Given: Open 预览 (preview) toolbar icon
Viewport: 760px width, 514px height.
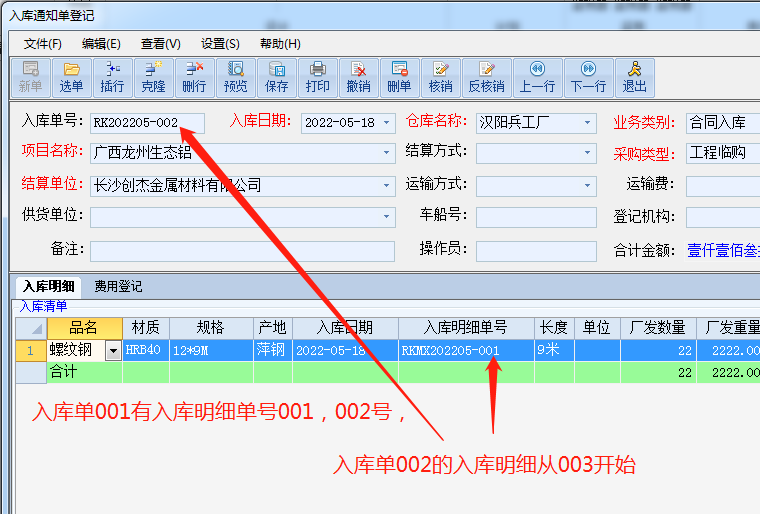Looking at the screenshot, I should [236, 78].
